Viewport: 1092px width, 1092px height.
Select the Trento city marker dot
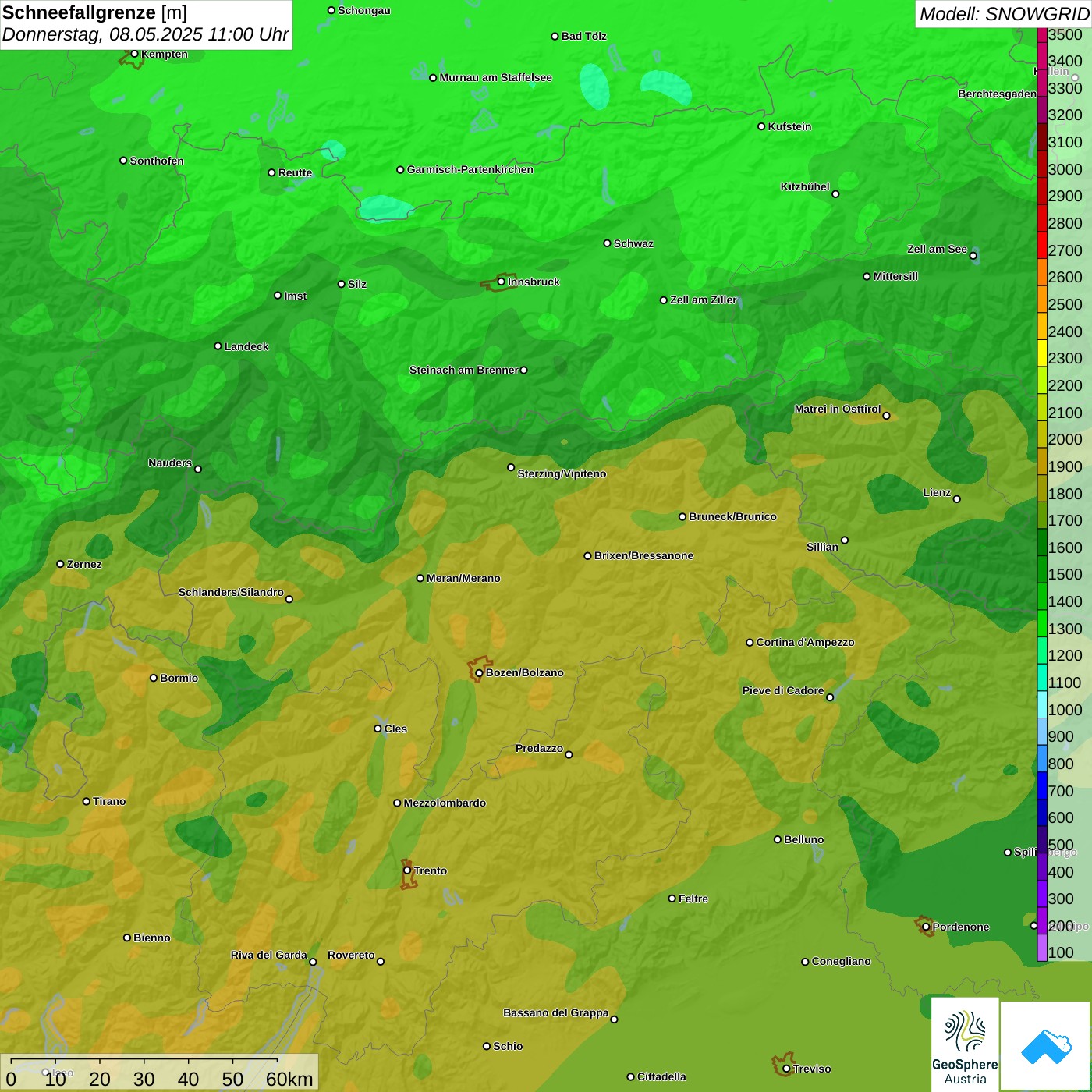tap(407, 870)
